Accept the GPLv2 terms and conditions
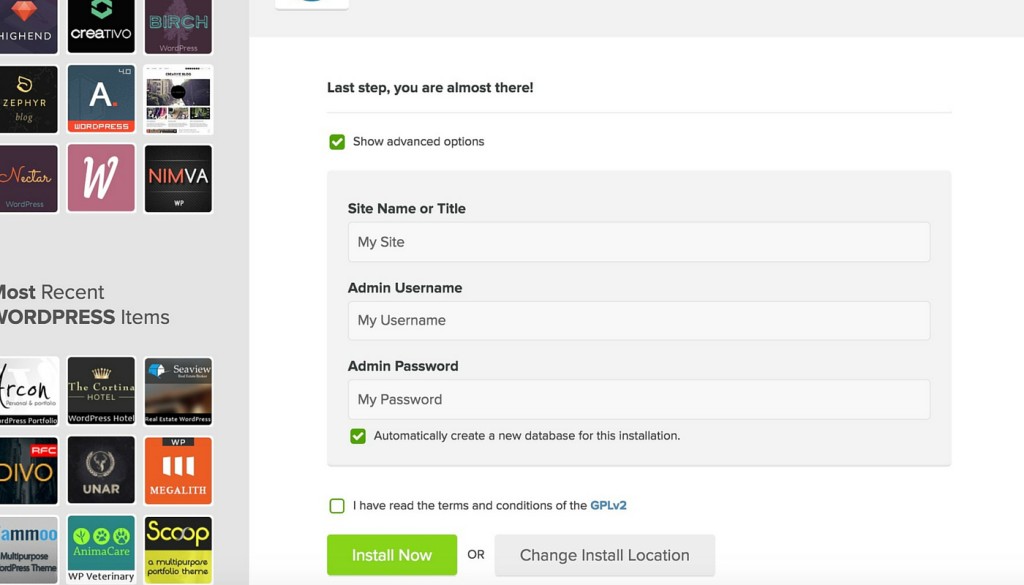 tap(337, 505)
